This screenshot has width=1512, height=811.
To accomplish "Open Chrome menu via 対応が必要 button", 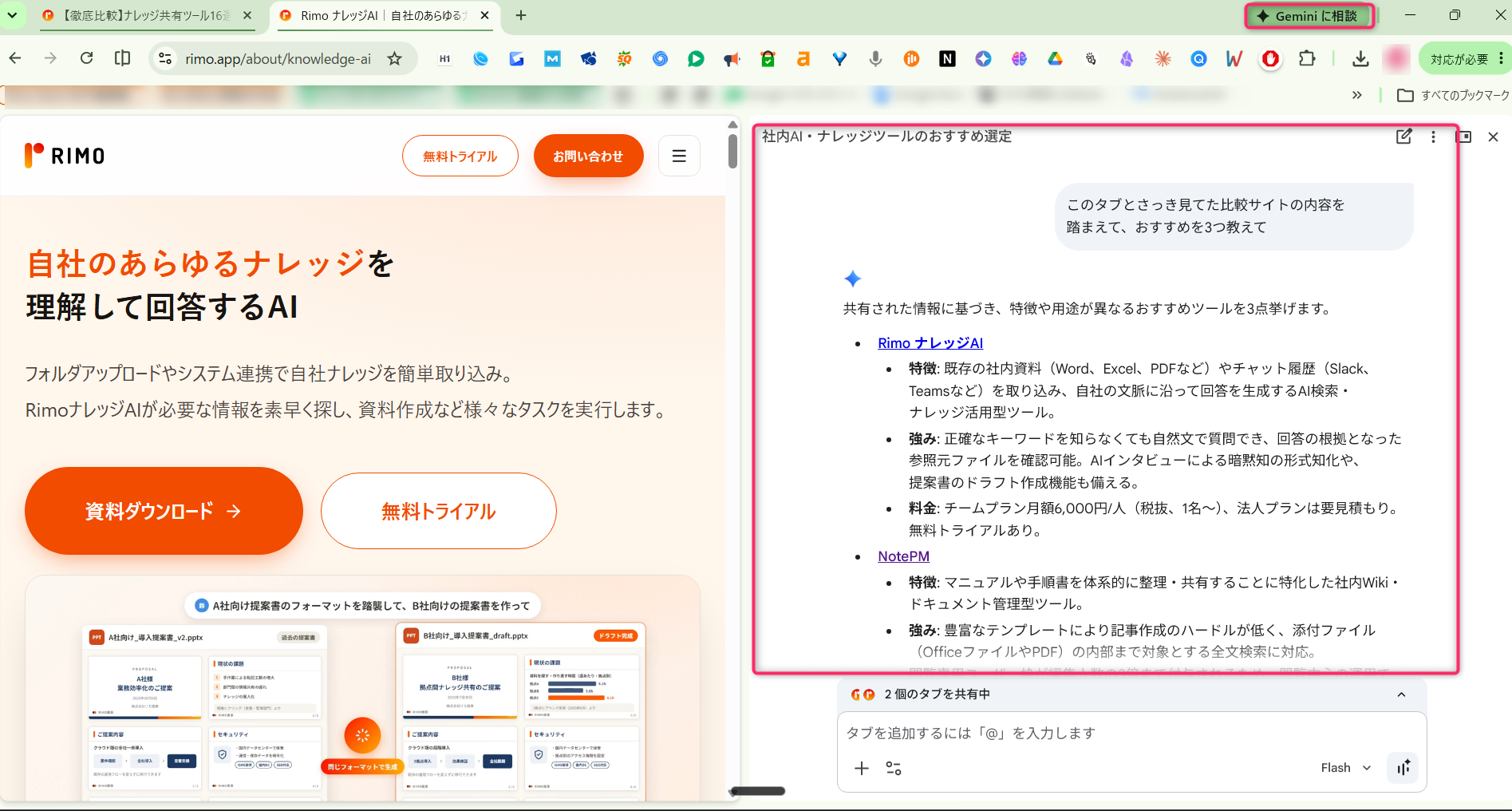I will [1465, 58].
